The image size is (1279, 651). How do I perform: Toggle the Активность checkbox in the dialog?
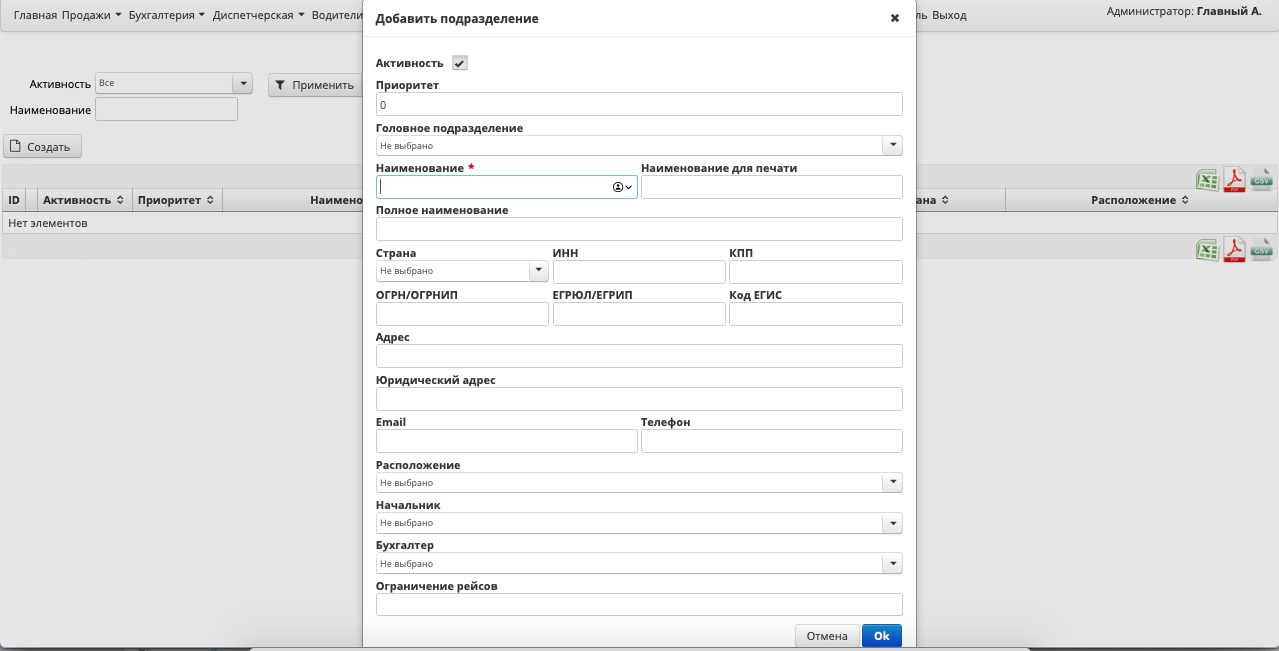tap(460, 63)
